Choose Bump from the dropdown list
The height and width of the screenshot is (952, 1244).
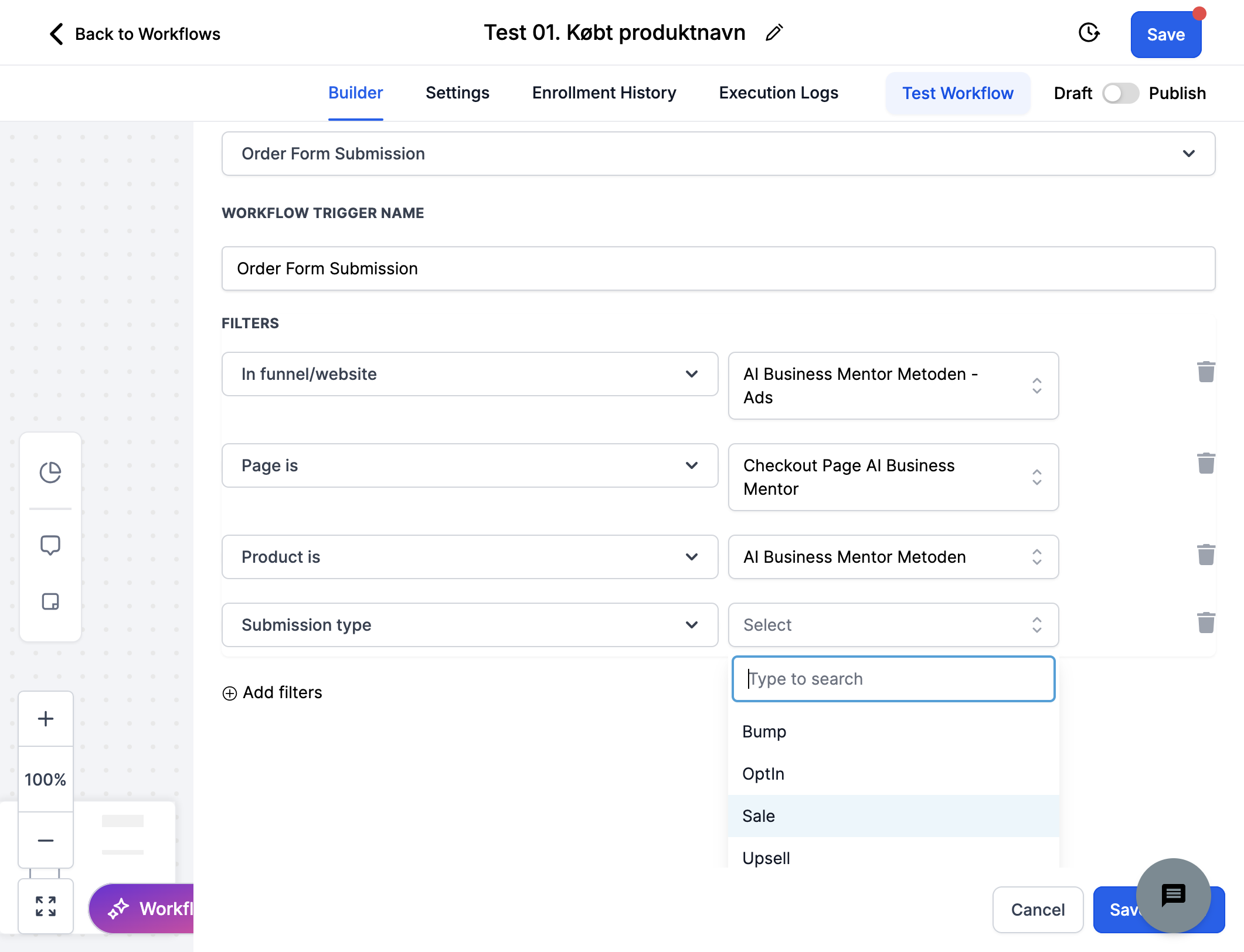[x=893, y=732]
